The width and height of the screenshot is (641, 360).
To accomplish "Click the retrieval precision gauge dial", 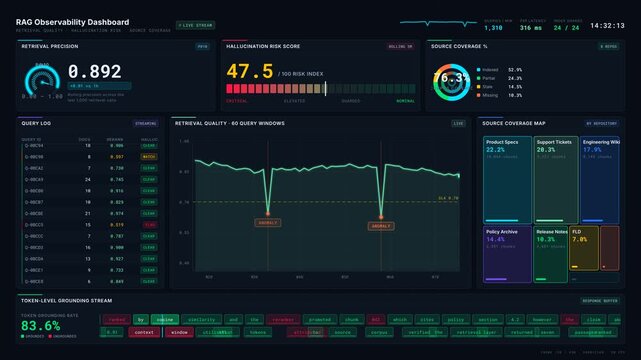I will click(42, 80).
